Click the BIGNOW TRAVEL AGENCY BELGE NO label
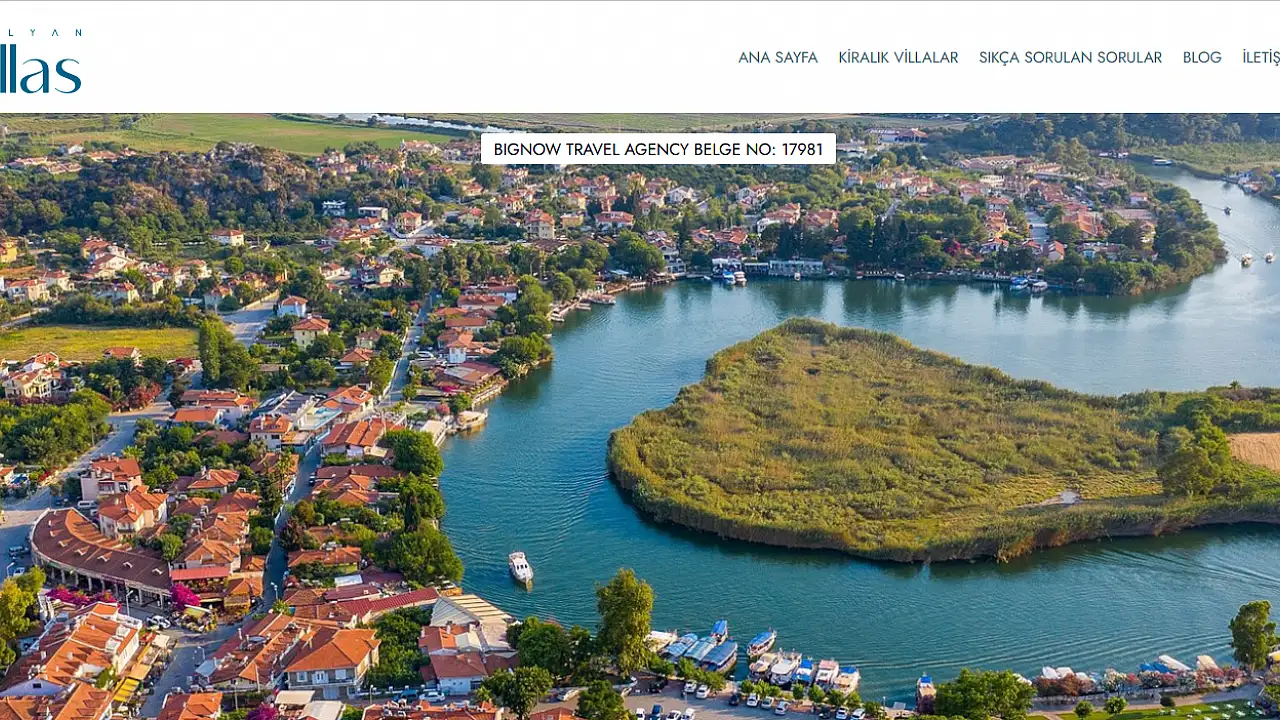Viewport: 1280px width, 720px height. (658, 149)
